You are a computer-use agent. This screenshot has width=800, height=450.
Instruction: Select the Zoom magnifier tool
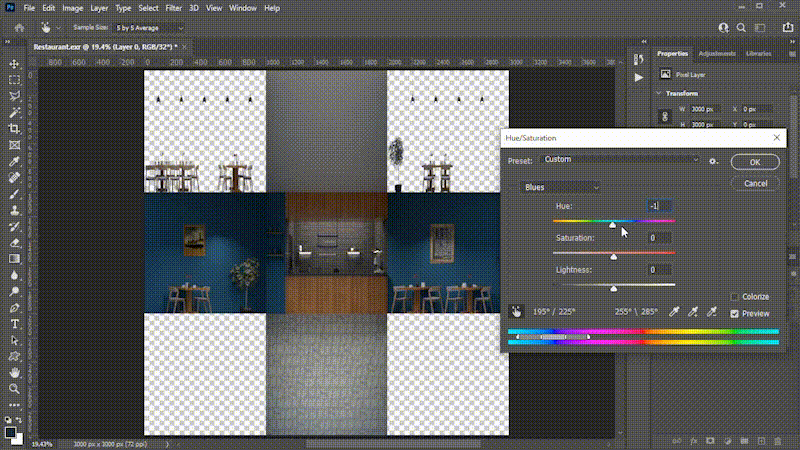coord(14,388)
